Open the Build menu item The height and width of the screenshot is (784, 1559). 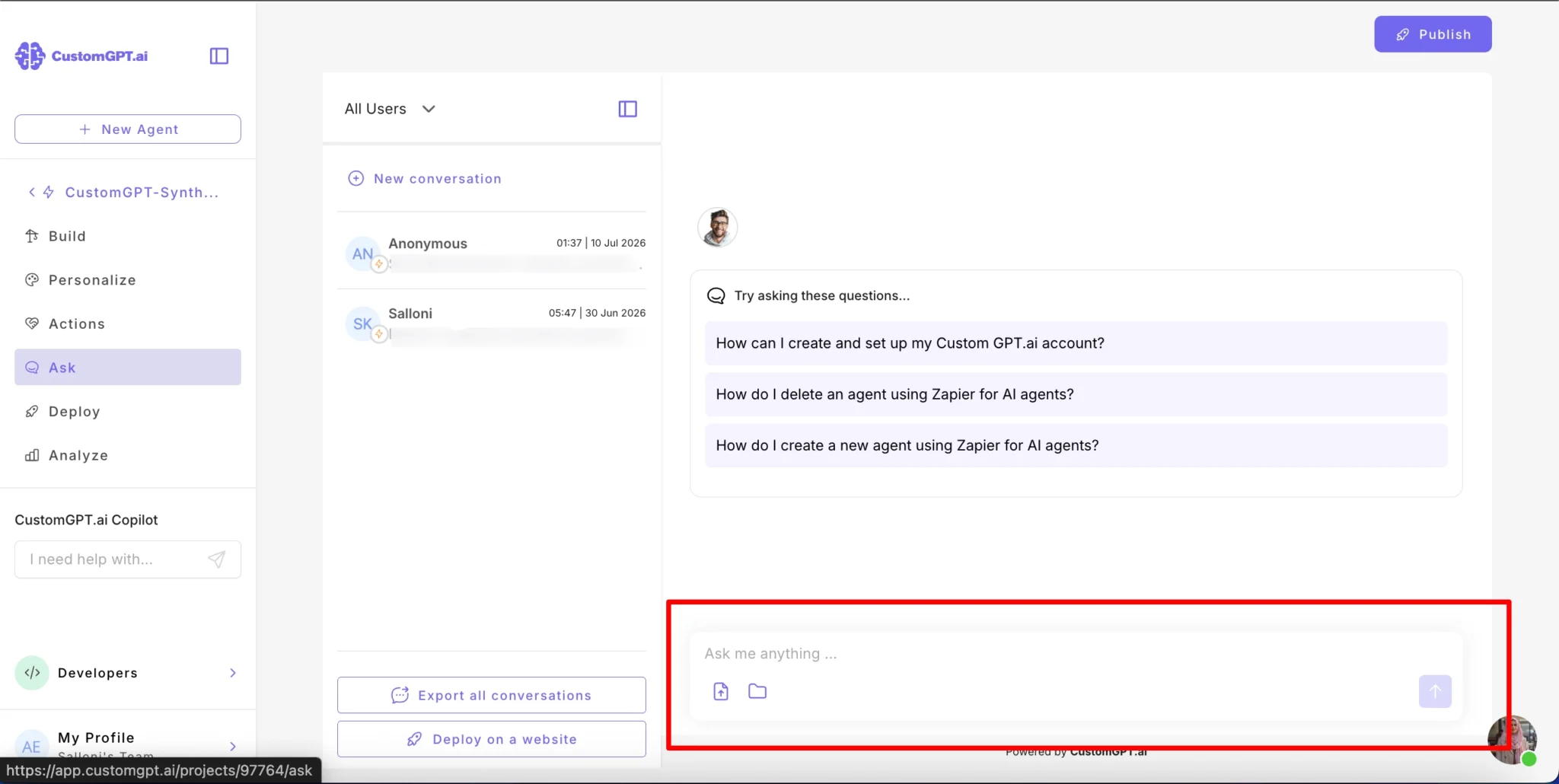point(128,236)
